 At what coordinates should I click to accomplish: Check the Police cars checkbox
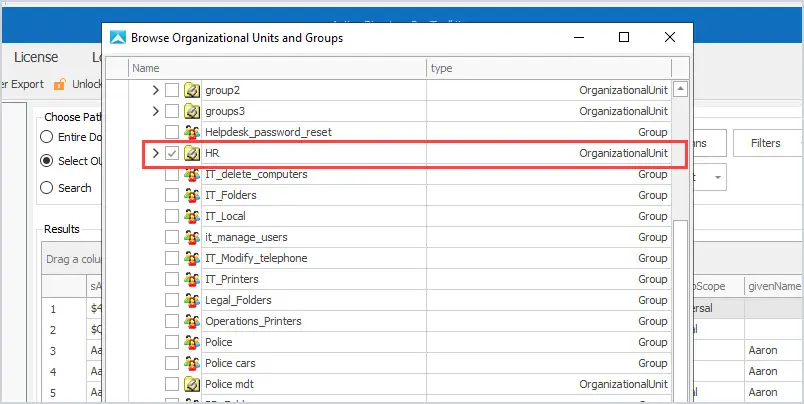click(172, 363)
